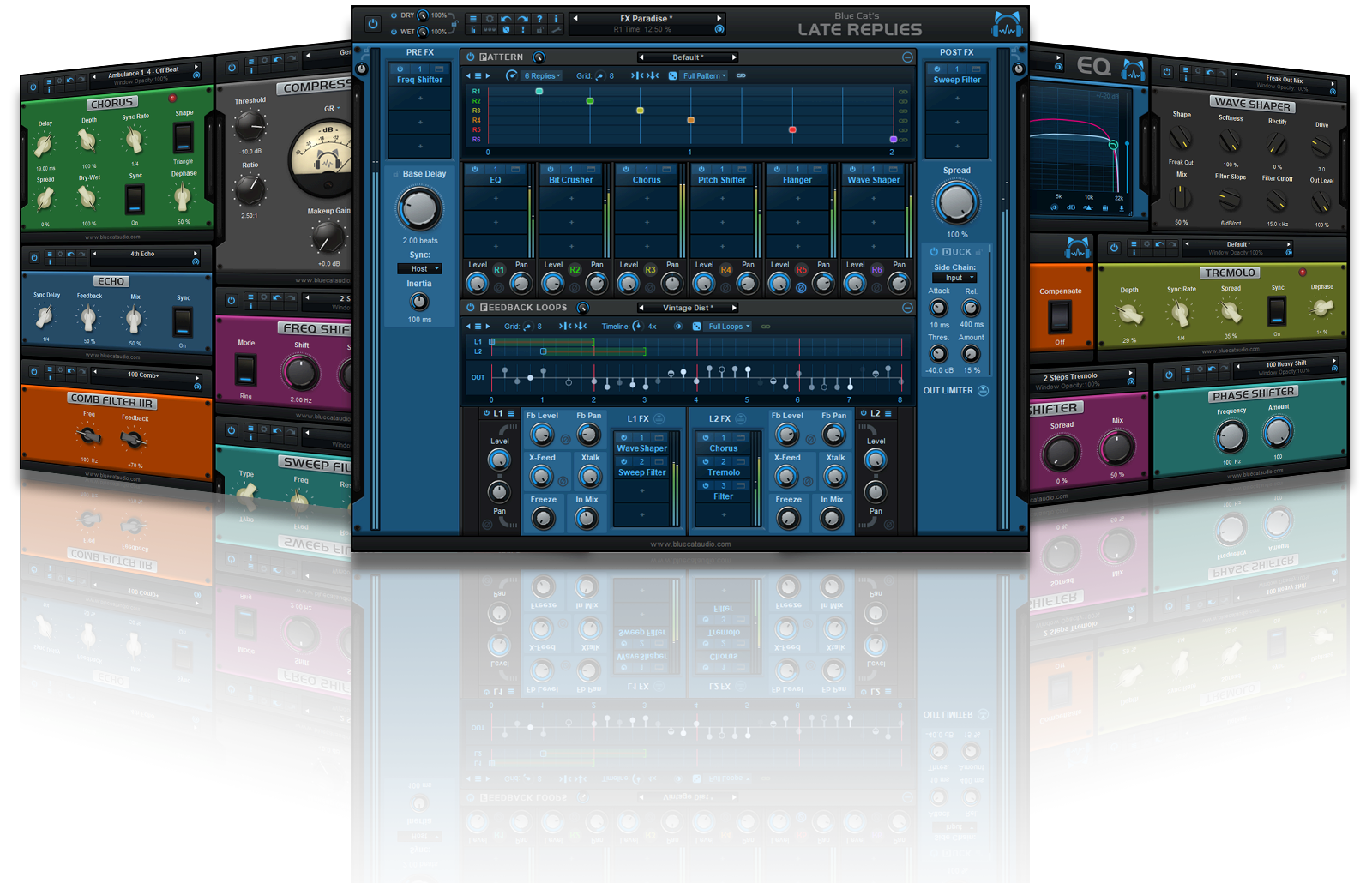Open the Default pattern preset menu
This screenshot has width=1372, height=883.
[x=688, y=57]
